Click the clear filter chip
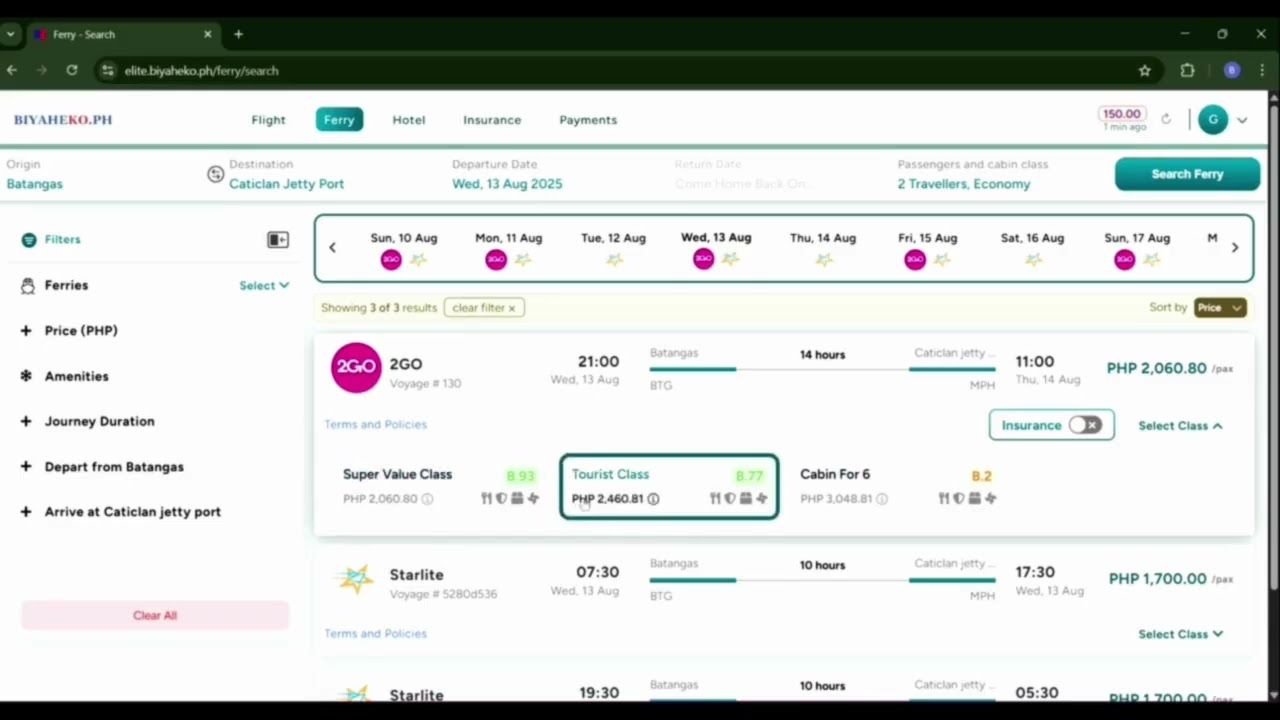Viewport: 1280px width, 720px height. [484, 308]
